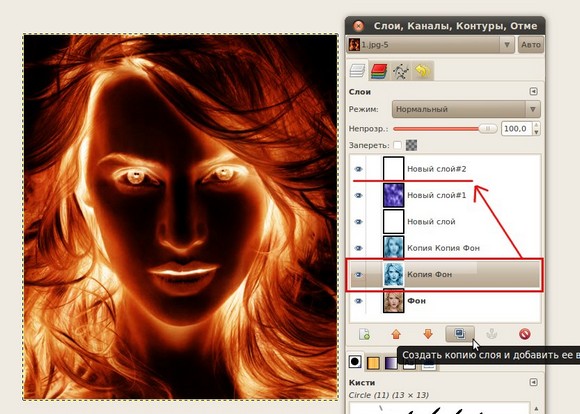Open the Кисти panel menu arrow

tap(533, 382)
